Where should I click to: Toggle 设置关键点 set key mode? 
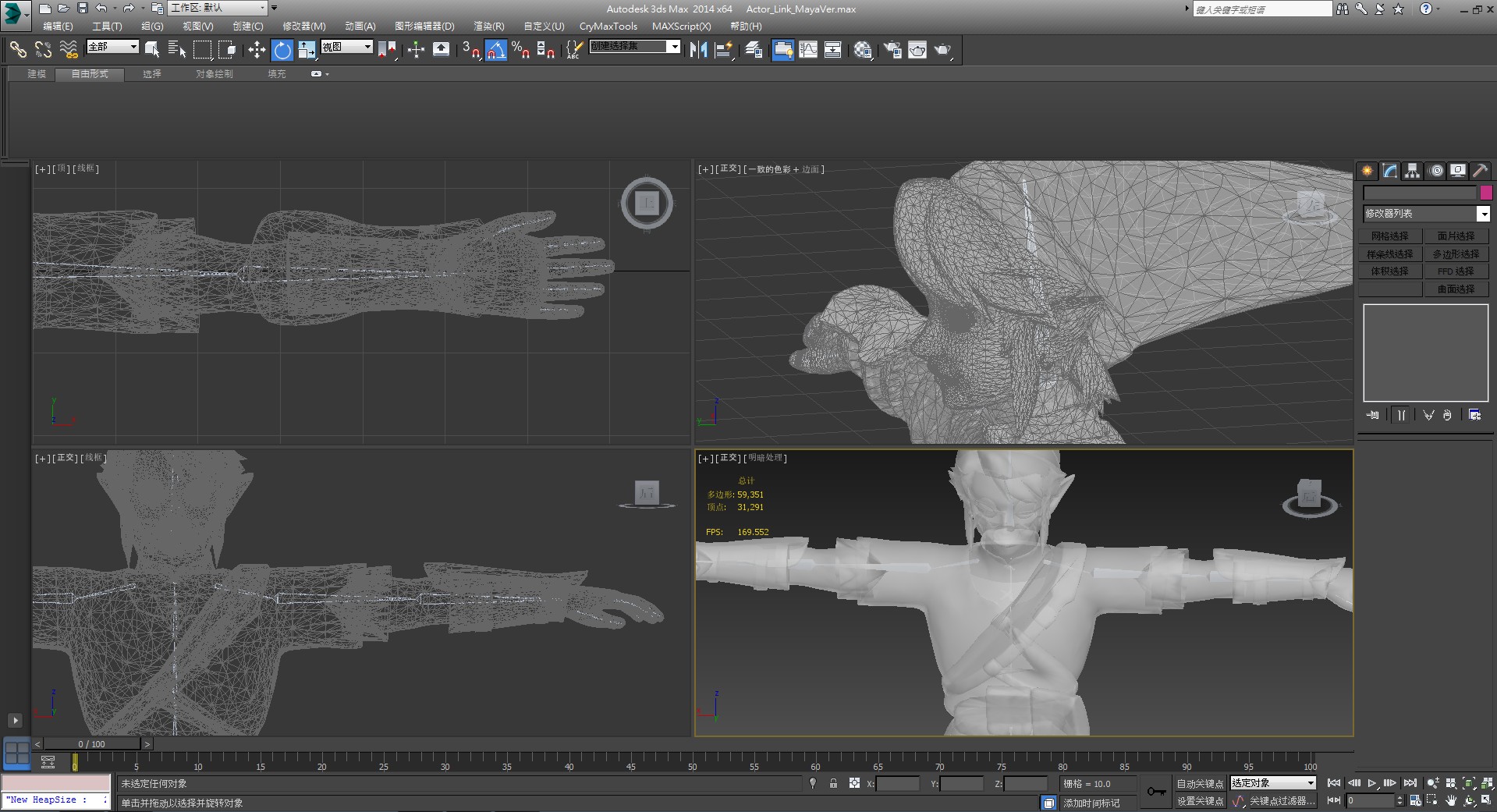coord(1200,801)
